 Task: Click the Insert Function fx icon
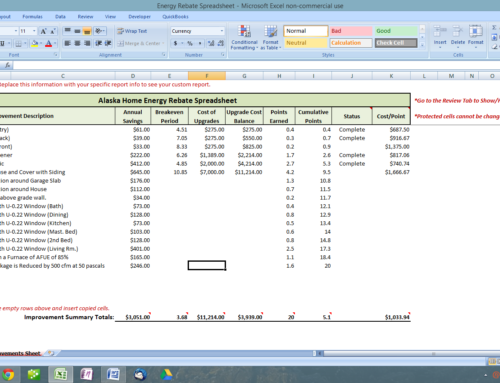7,65
